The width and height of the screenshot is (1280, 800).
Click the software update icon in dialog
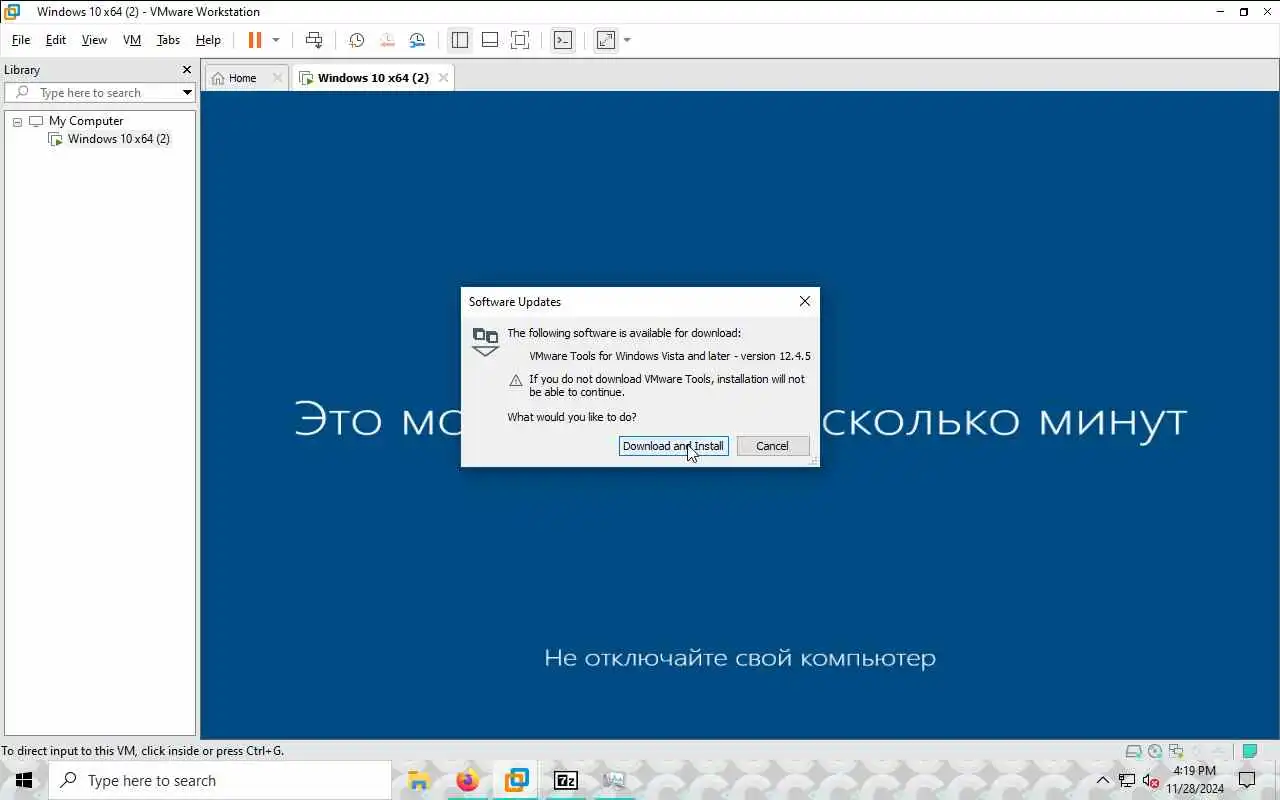(485, 340)
